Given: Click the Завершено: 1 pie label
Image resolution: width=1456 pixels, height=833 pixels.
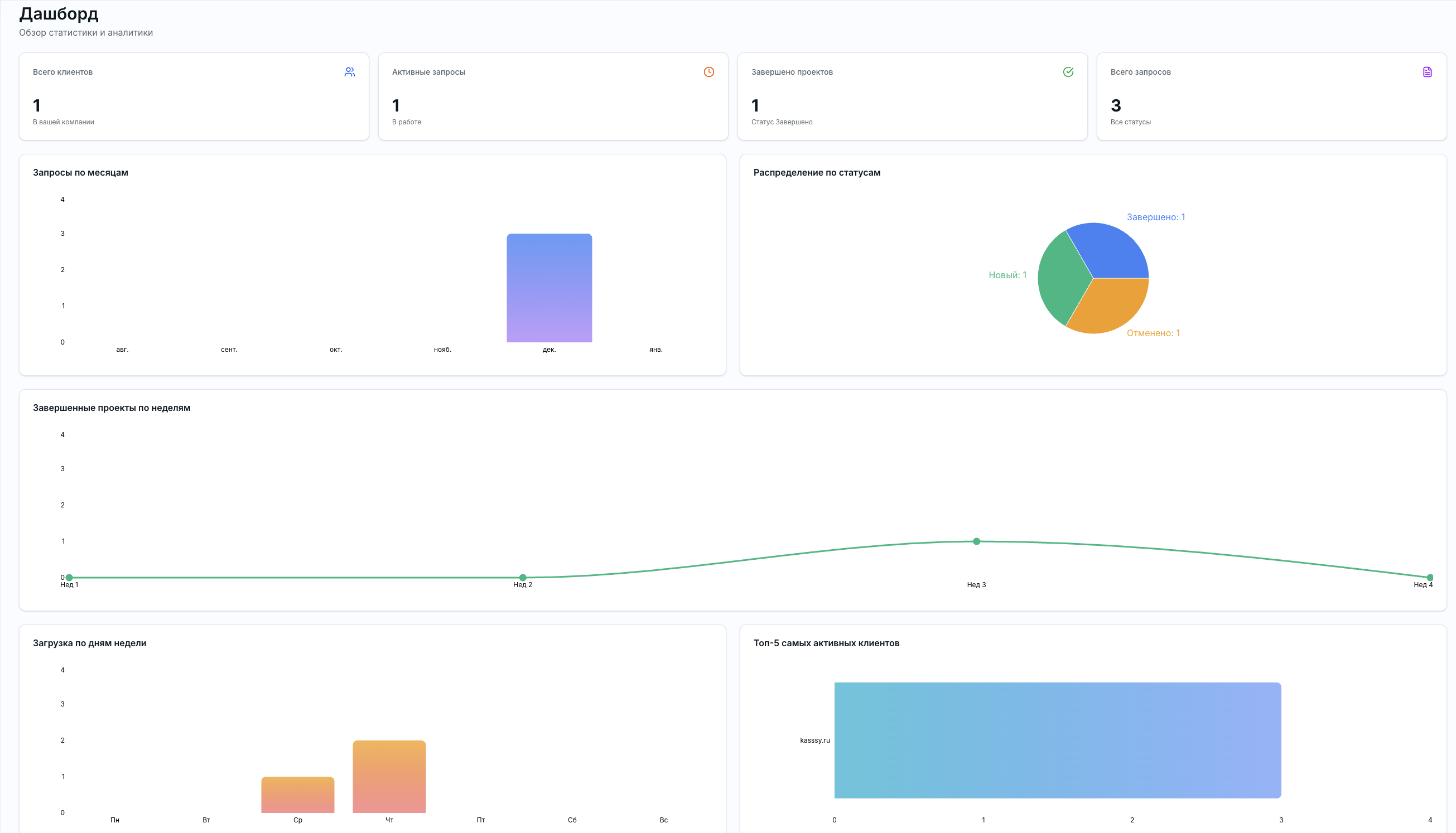Looking at the screenshot, I should [x=1155, y=217].
